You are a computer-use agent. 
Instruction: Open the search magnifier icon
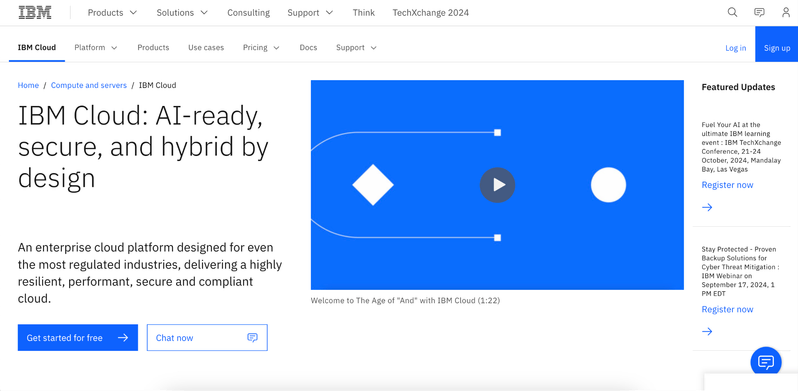(732, 13)
